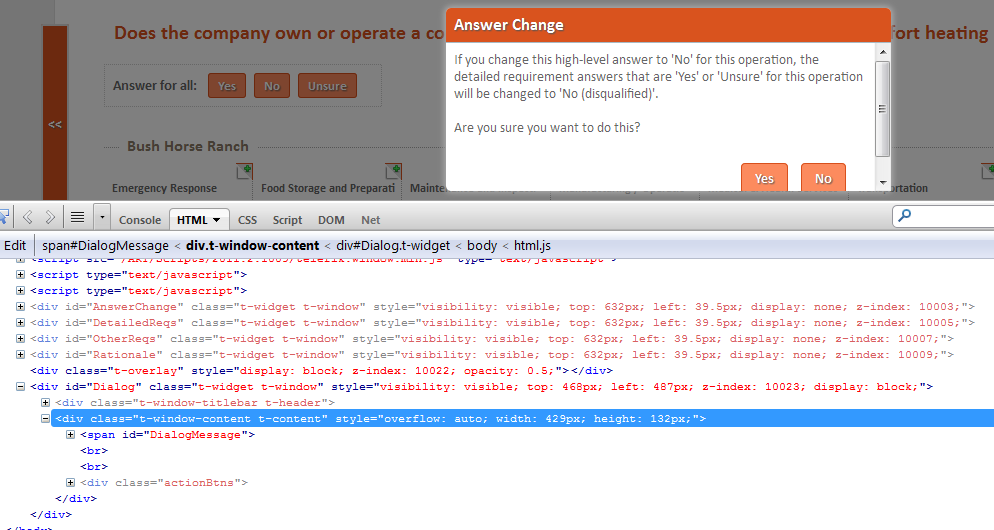The width and height of the screenshot is (994, 530).
Task: Click the Edit button in HTML panel
Action: [x=15, y=245]
